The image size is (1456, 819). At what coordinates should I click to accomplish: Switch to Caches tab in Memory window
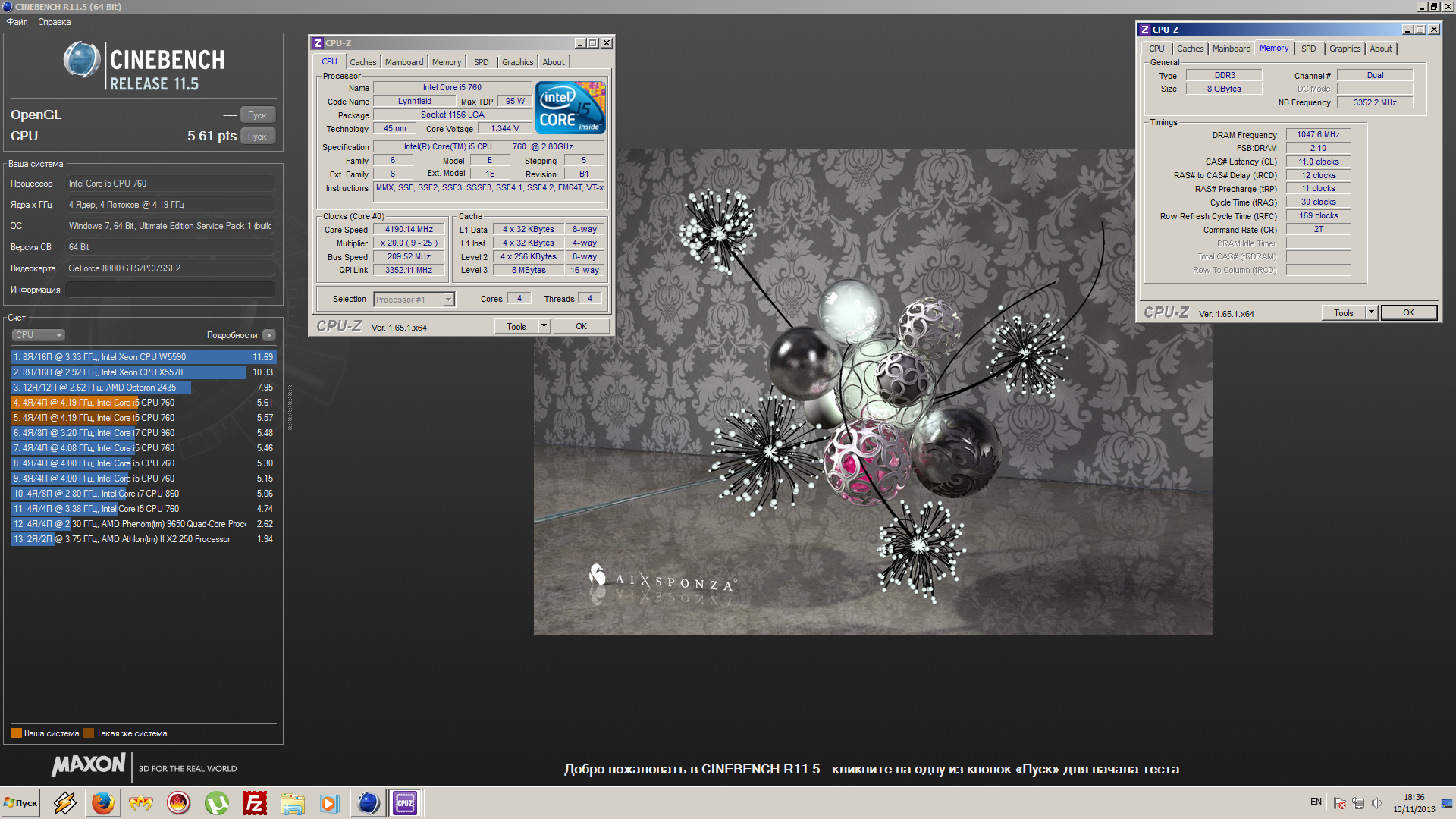coord(1190,49)
